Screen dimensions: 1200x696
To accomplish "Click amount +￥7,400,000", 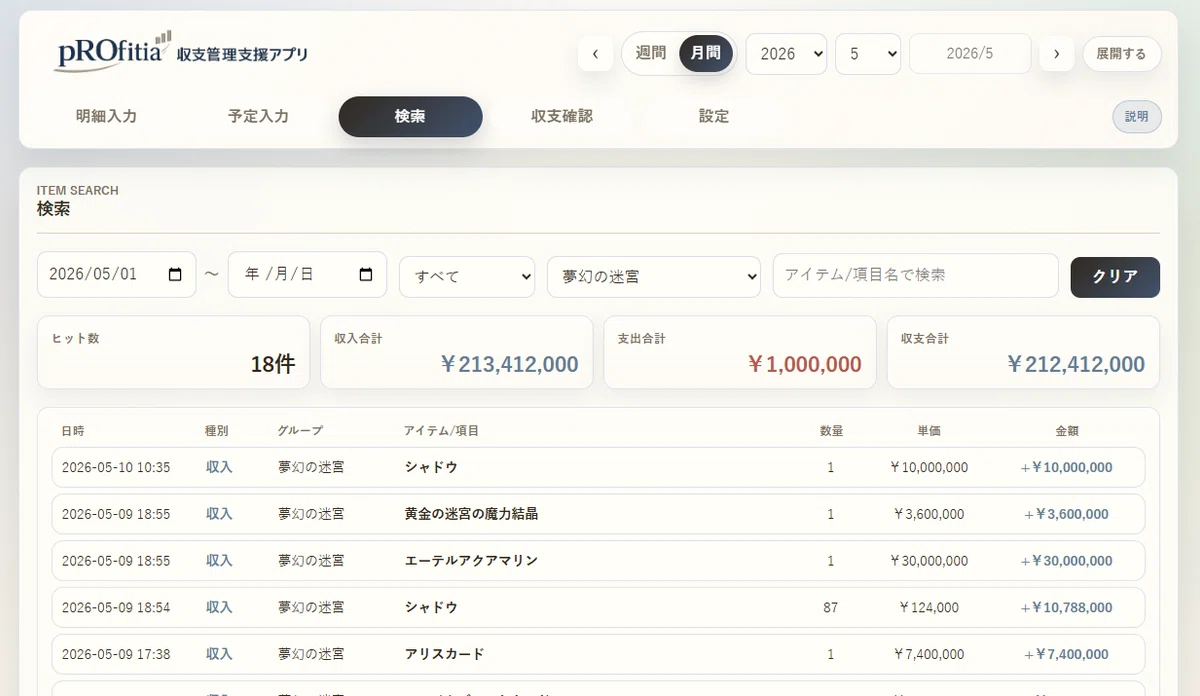I will click(1067, 654).
